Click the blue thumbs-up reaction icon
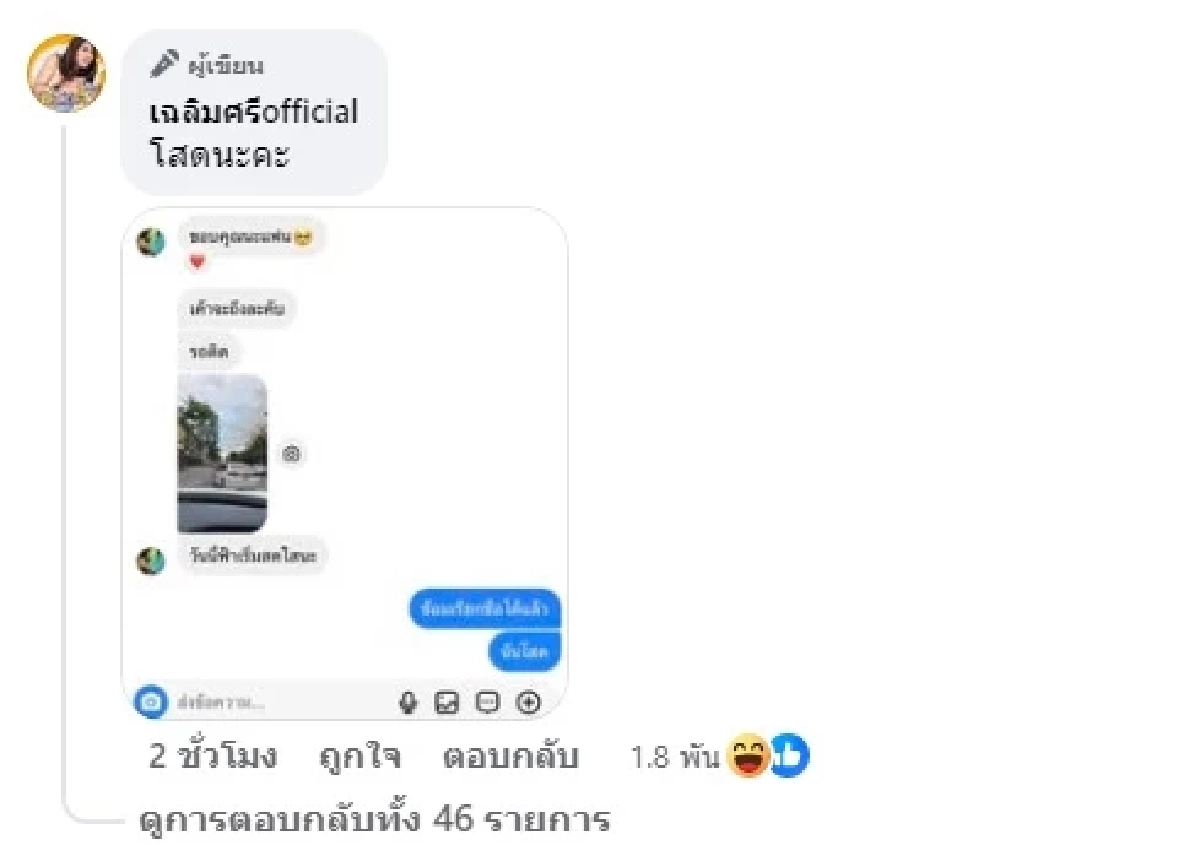The image size is (1200, 856). click(x=790, y=757)
